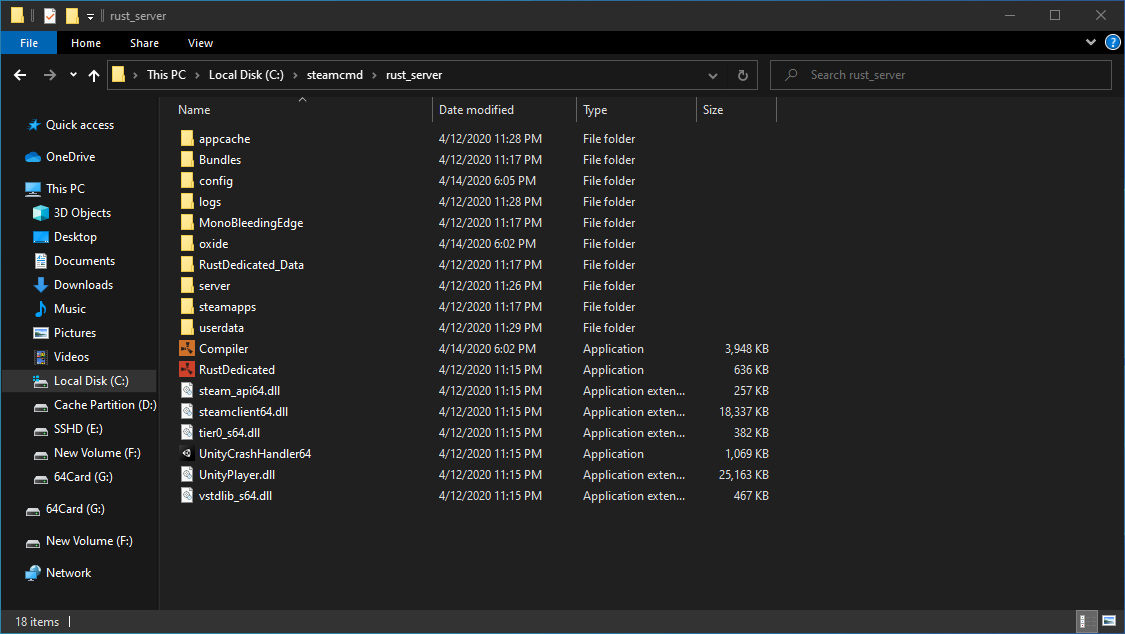Click the Help question mark icon
Viewport: 1125px width, 634px height.
pyautogui.click(x=1113, y=43)
